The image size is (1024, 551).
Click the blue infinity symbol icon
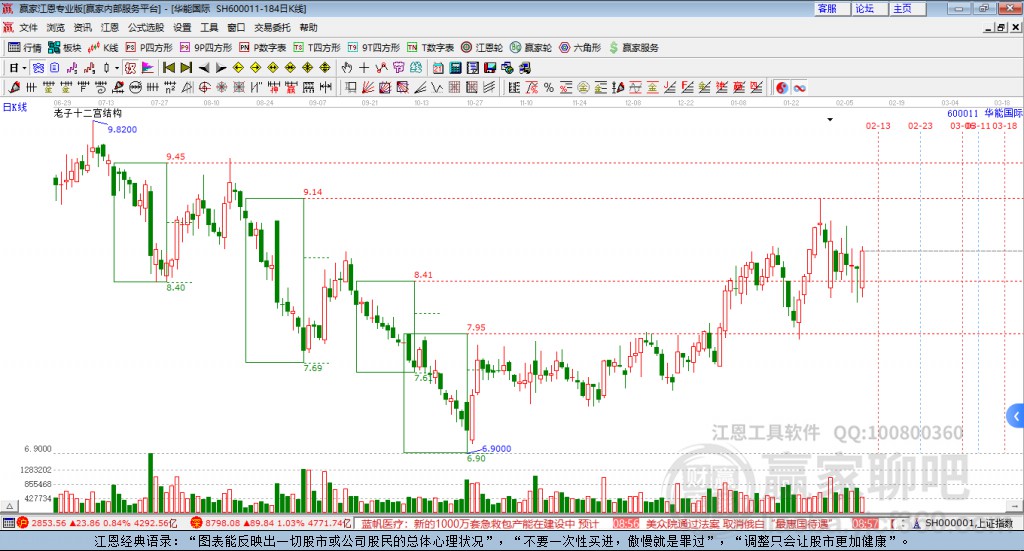(799, 87)
